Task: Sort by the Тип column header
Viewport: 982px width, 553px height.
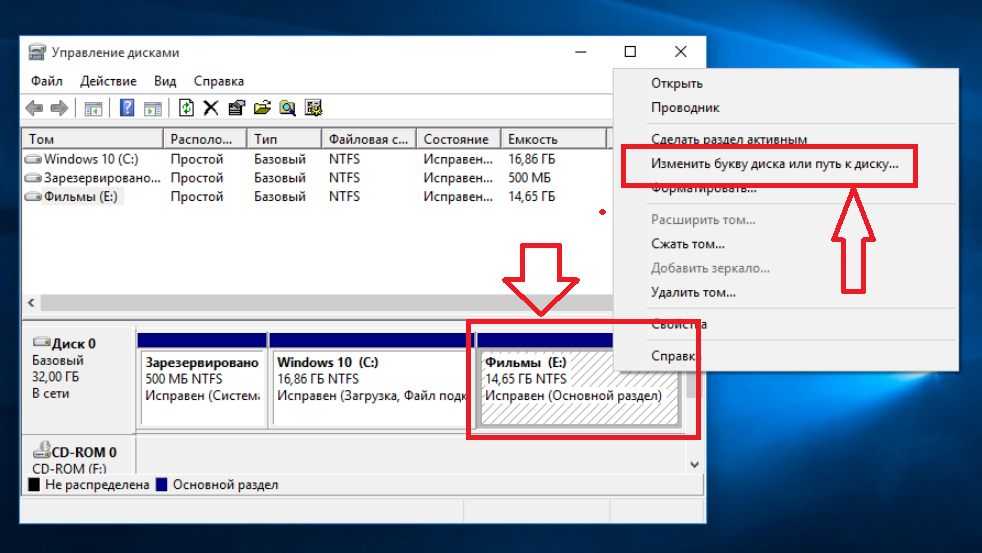Action: coord(284,139)
